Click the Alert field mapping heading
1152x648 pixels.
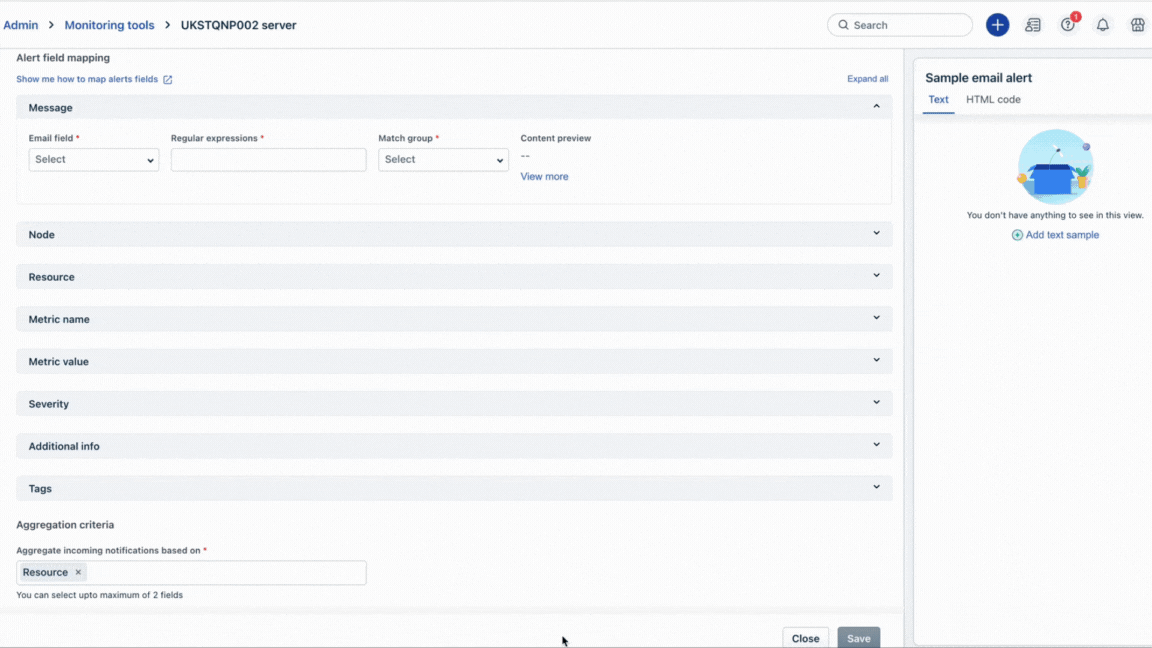63,57
